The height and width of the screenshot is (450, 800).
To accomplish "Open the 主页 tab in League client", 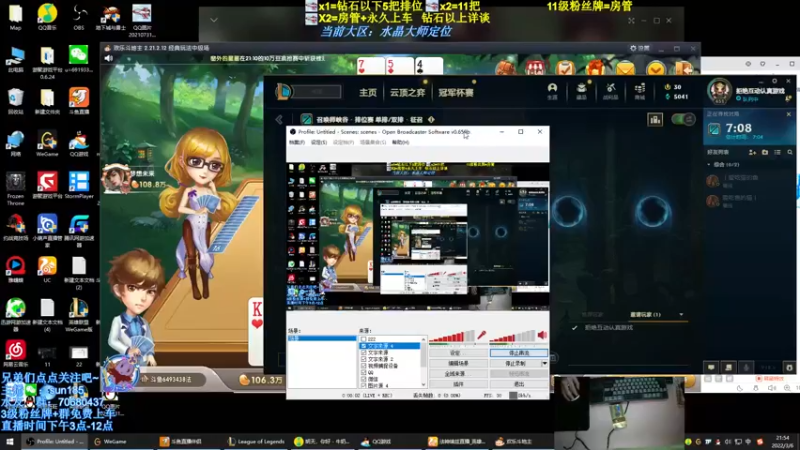I will 367,92.
